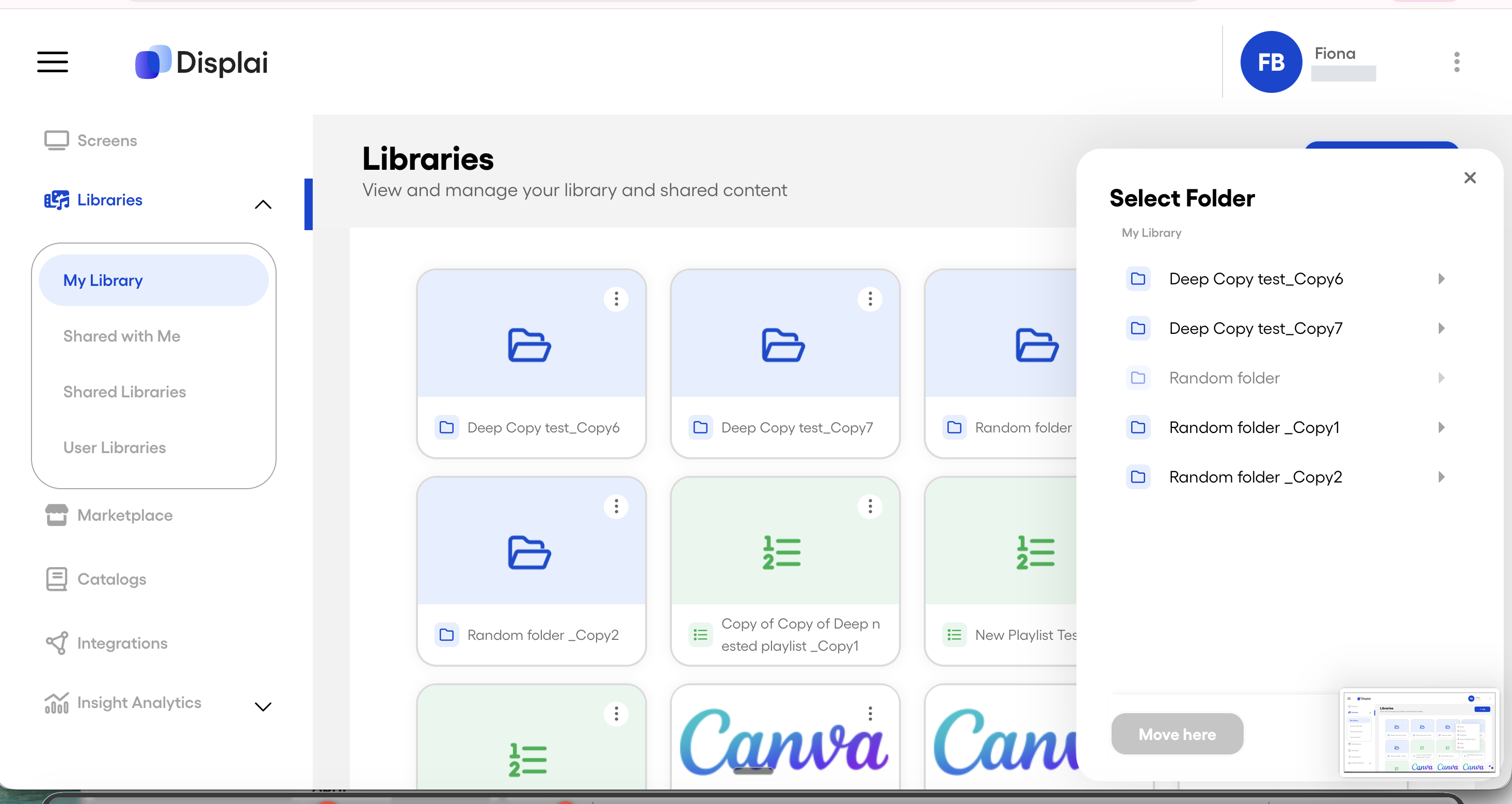Select Deep Copy test_Copy7 in the folder list
Image resolution: width=1512 pixels, height=804 pixels.
pyautogui.click(x=1256, y=328)
